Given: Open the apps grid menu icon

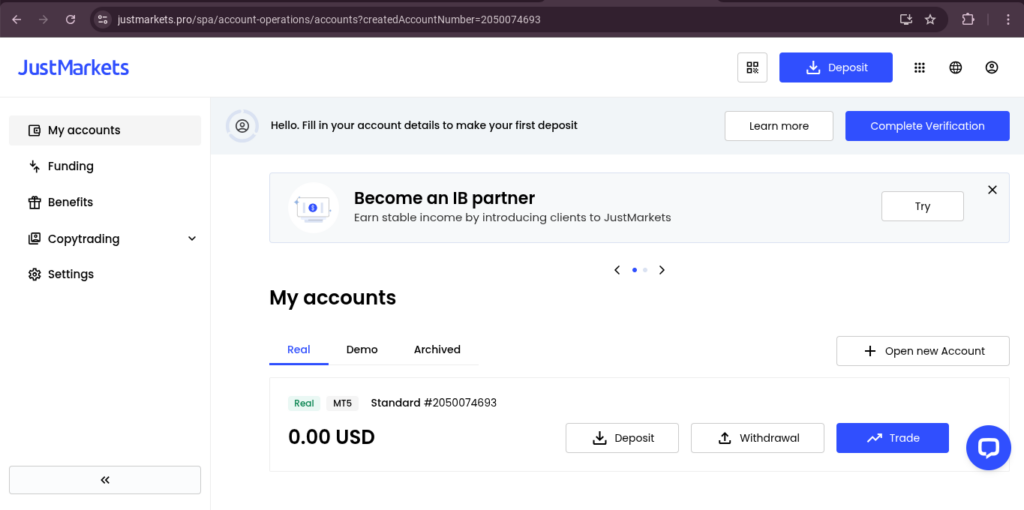Looking at the screenshot, I should tap(920, 67).
